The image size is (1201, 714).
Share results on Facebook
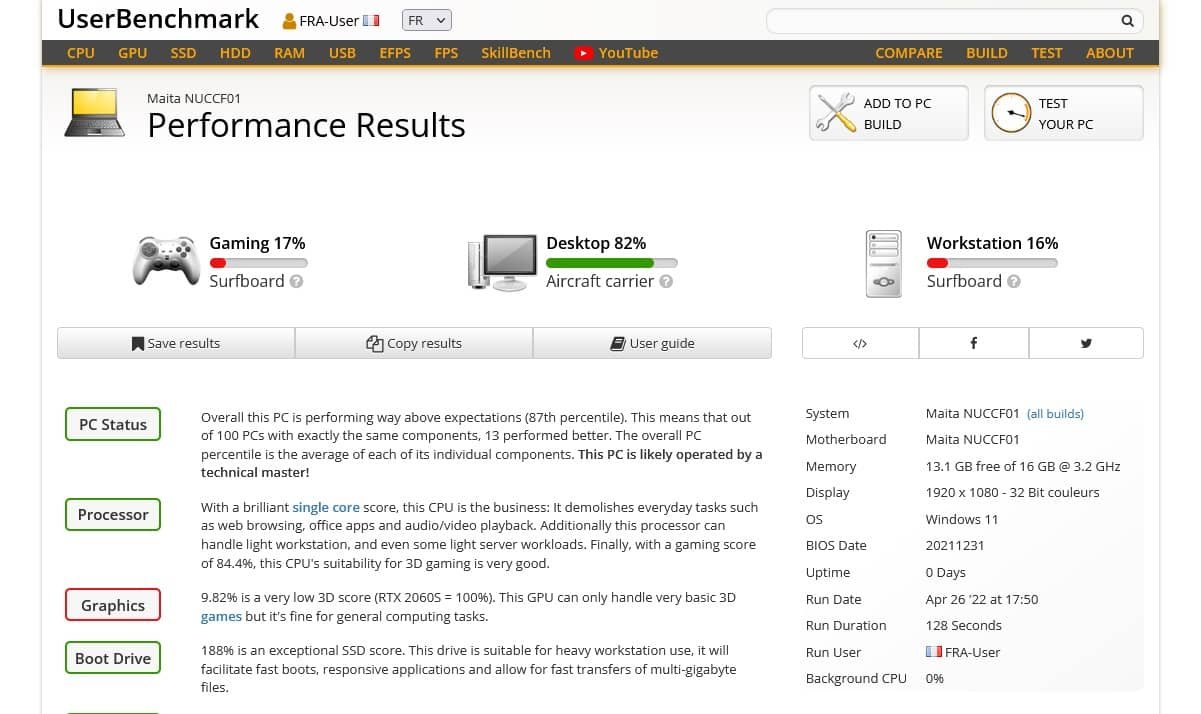coord(973,343)
